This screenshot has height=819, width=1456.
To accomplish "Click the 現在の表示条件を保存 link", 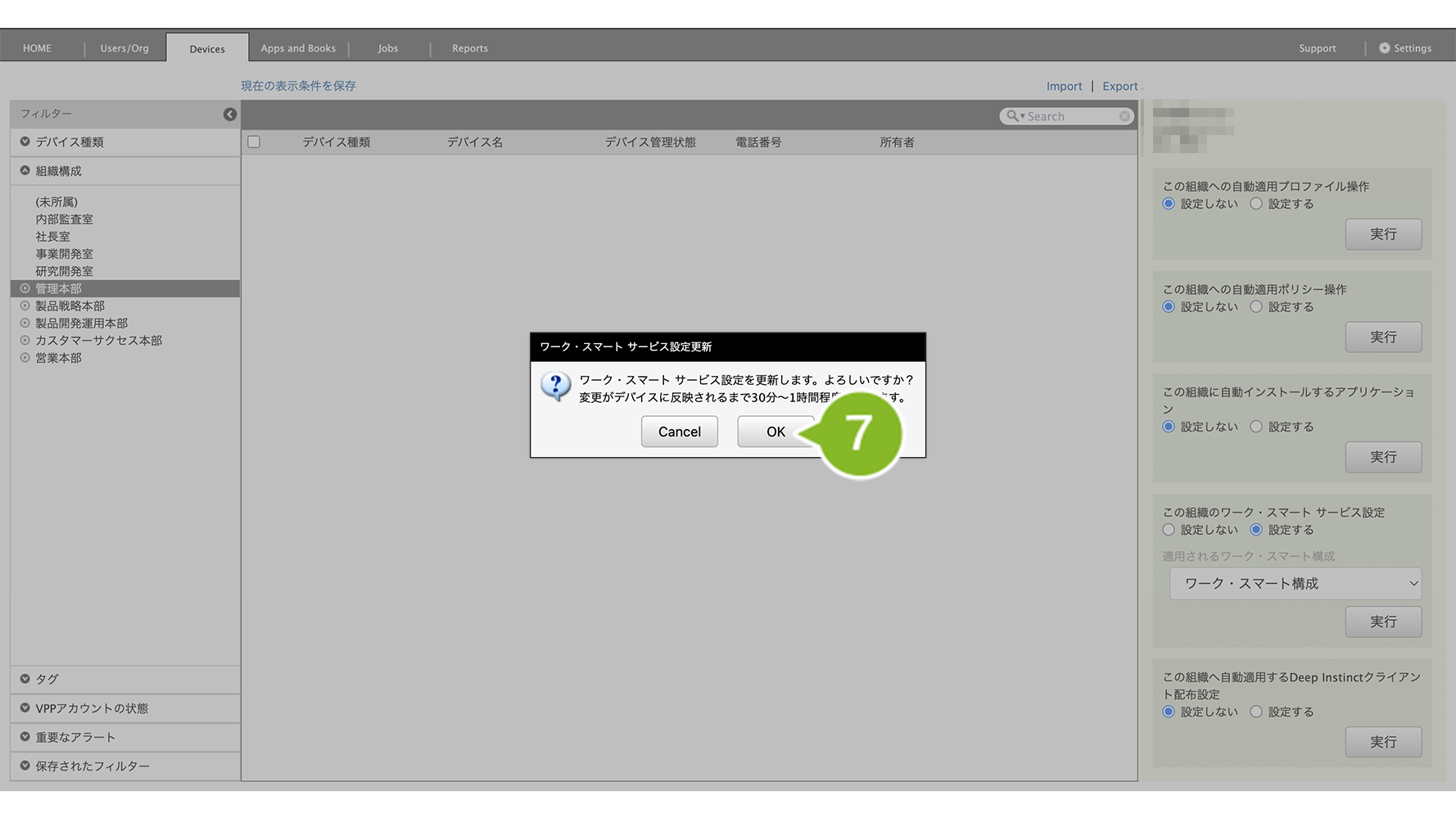I will click(298, 86).
